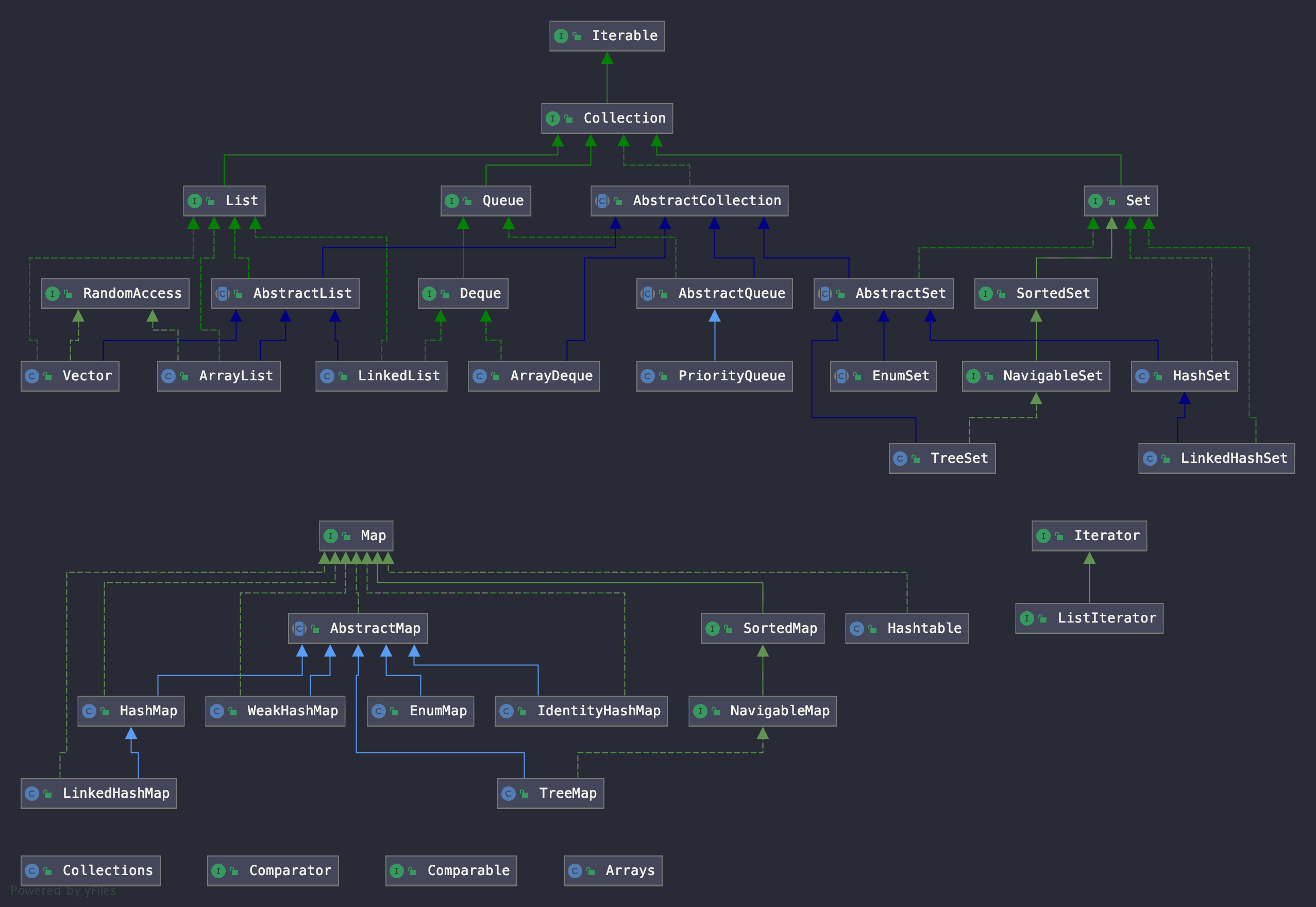Screen dimensions: 1316x907
Task: Click interface icon on ListIterator node
Action: [x=1026, y=618]
